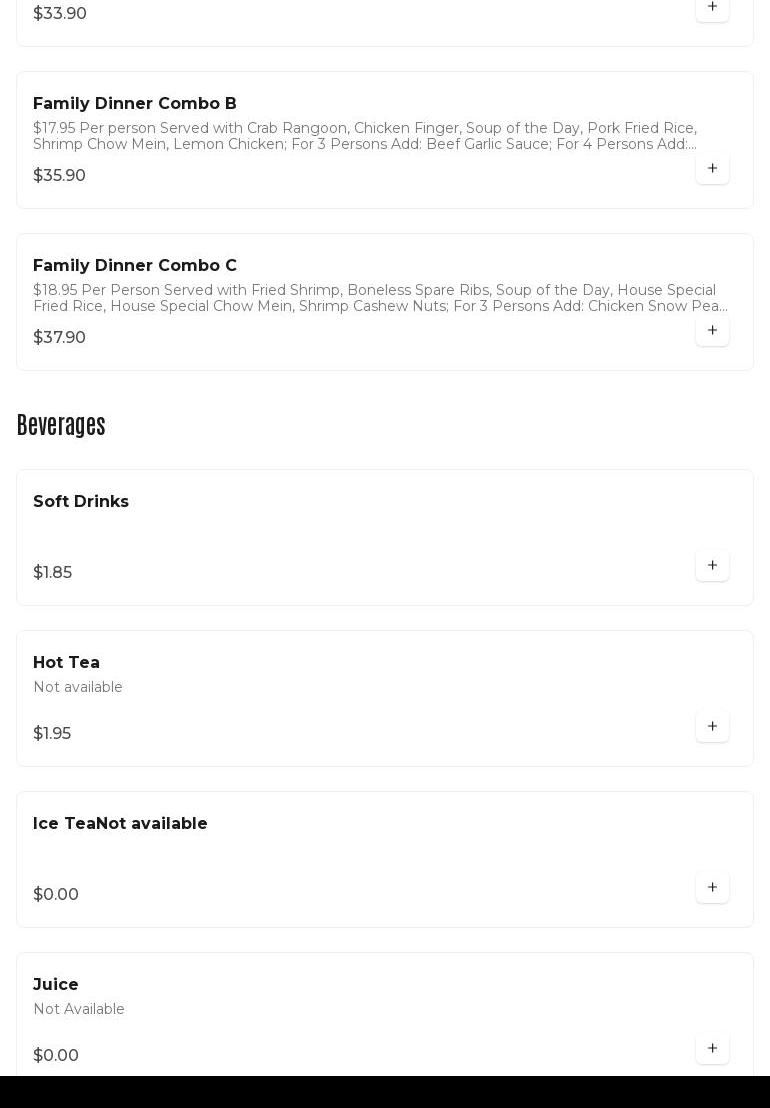Add Juice with plus icon
Screen dimensions: 770x1108
(712, 1048)
